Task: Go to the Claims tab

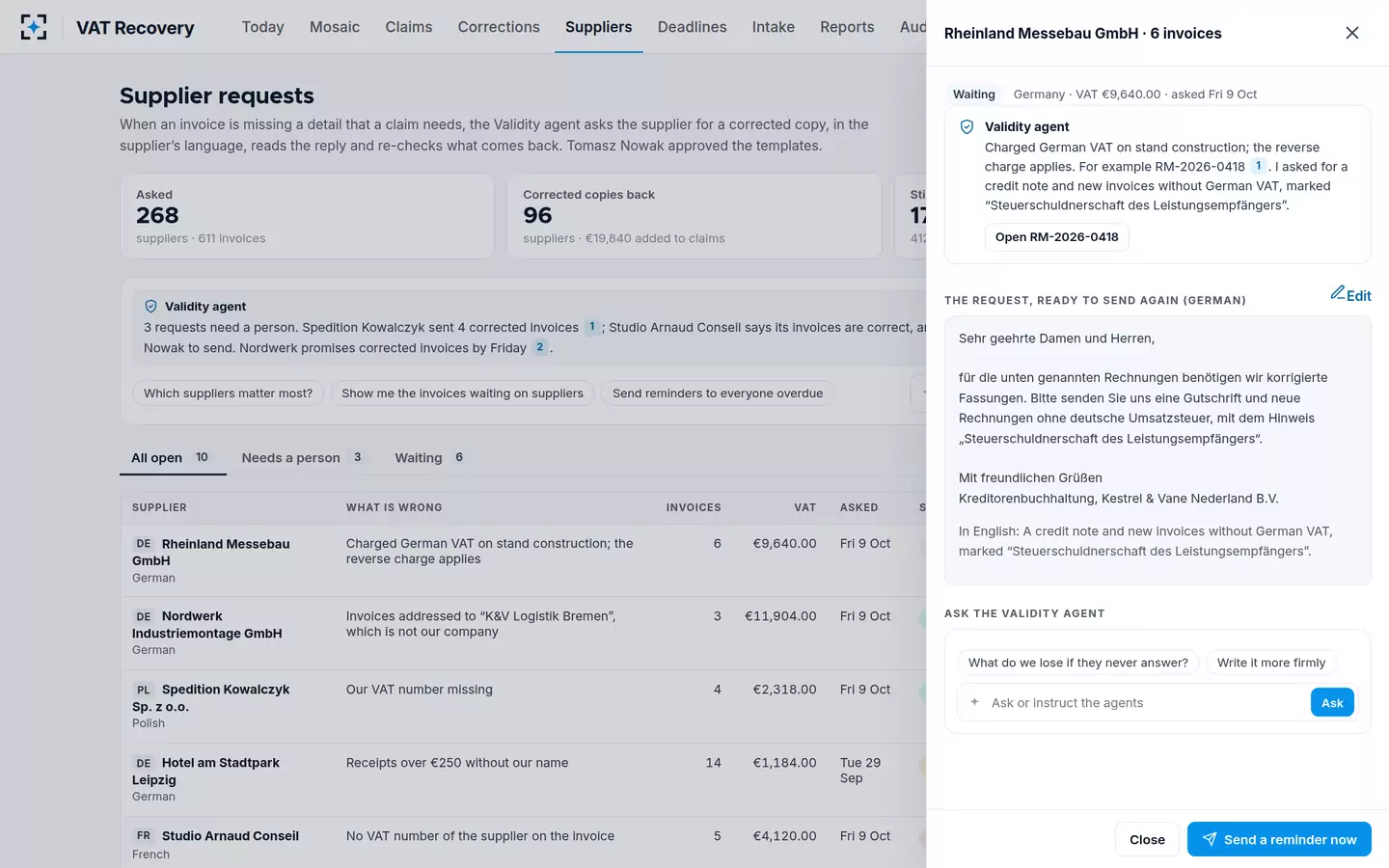Action: pyautogui.click(x=409, y=27)
